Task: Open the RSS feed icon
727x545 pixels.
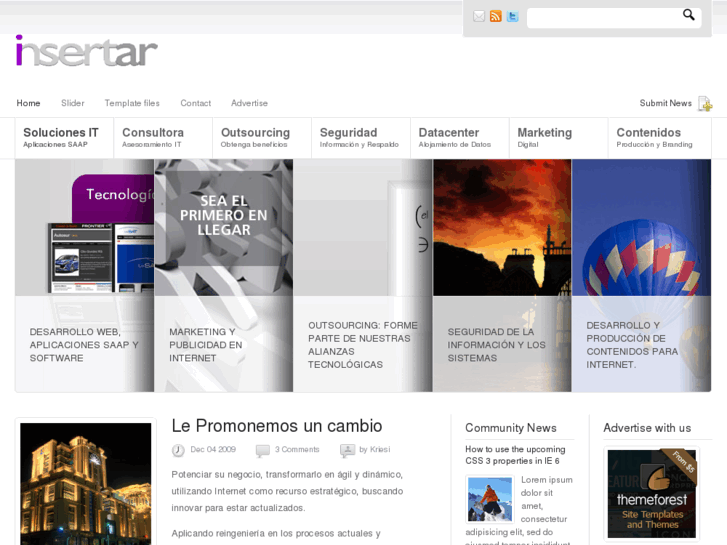Action: coord(496,17)
